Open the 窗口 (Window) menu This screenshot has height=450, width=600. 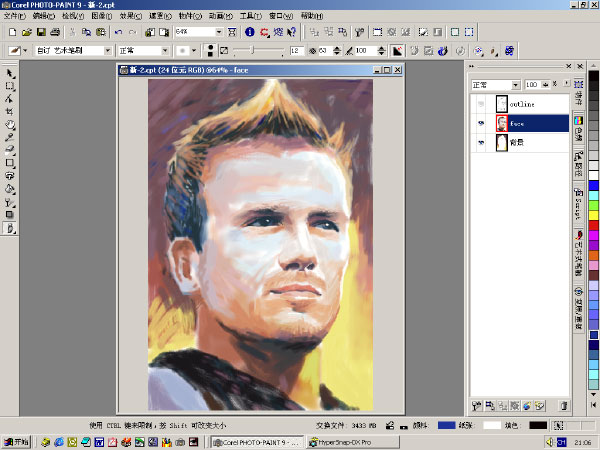click(280, 16)
